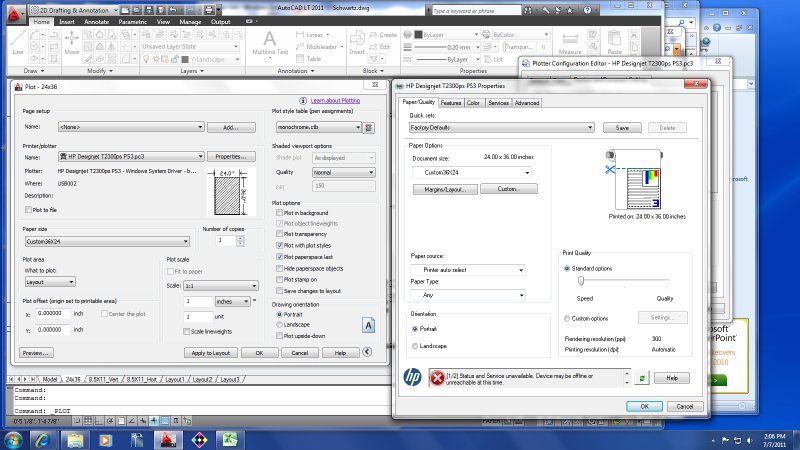The height and width of the screenshot is (450, 800).
Task: Open the Paper size dropdown
Action: [x=106, y=241]
